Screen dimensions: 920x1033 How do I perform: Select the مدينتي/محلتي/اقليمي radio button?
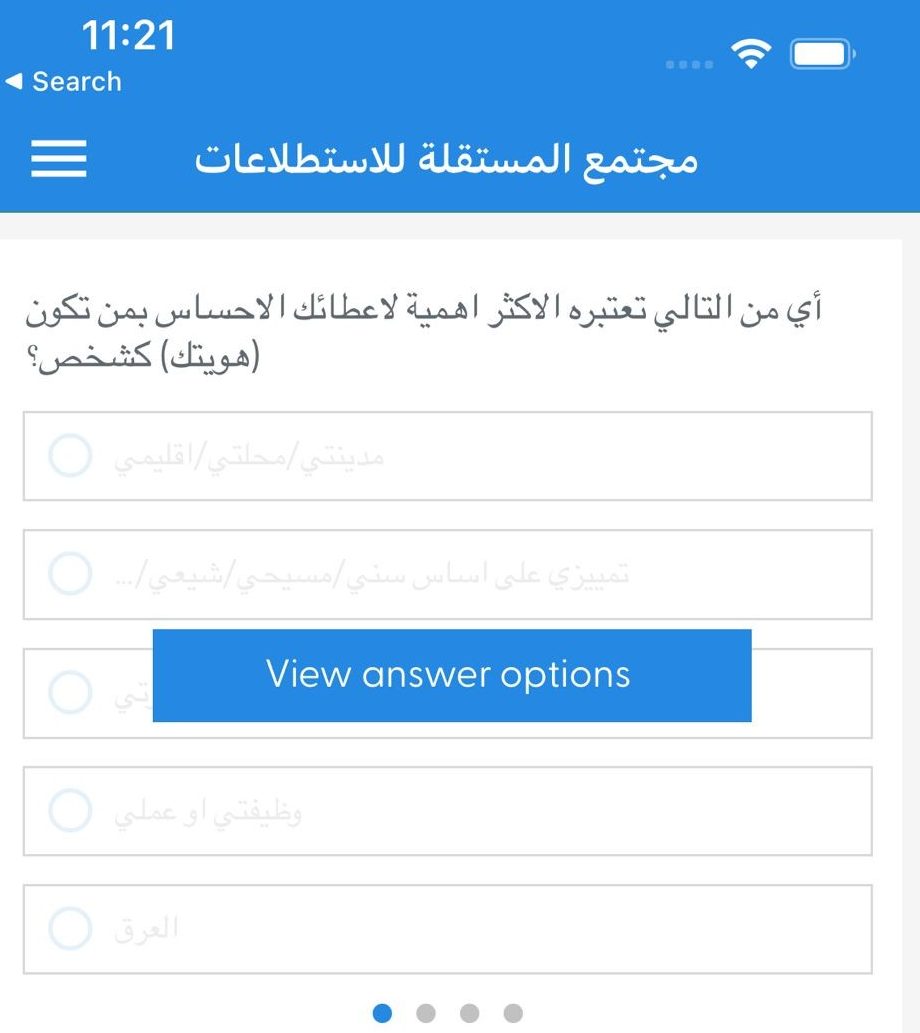[70, 455]
